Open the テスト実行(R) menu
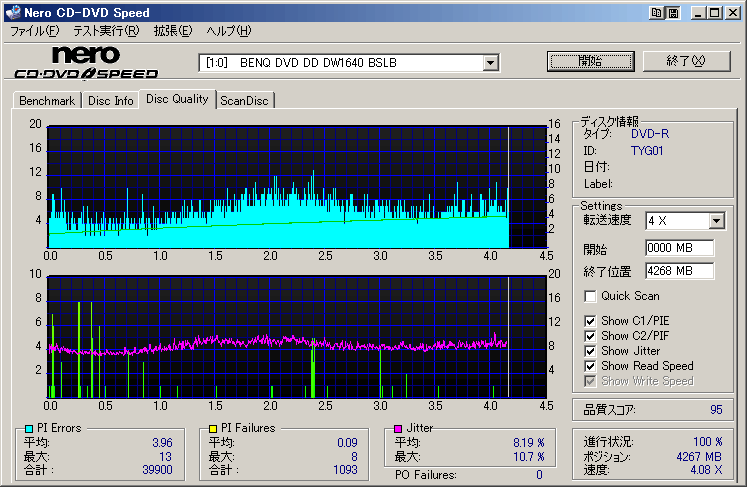 pos(106,31)
